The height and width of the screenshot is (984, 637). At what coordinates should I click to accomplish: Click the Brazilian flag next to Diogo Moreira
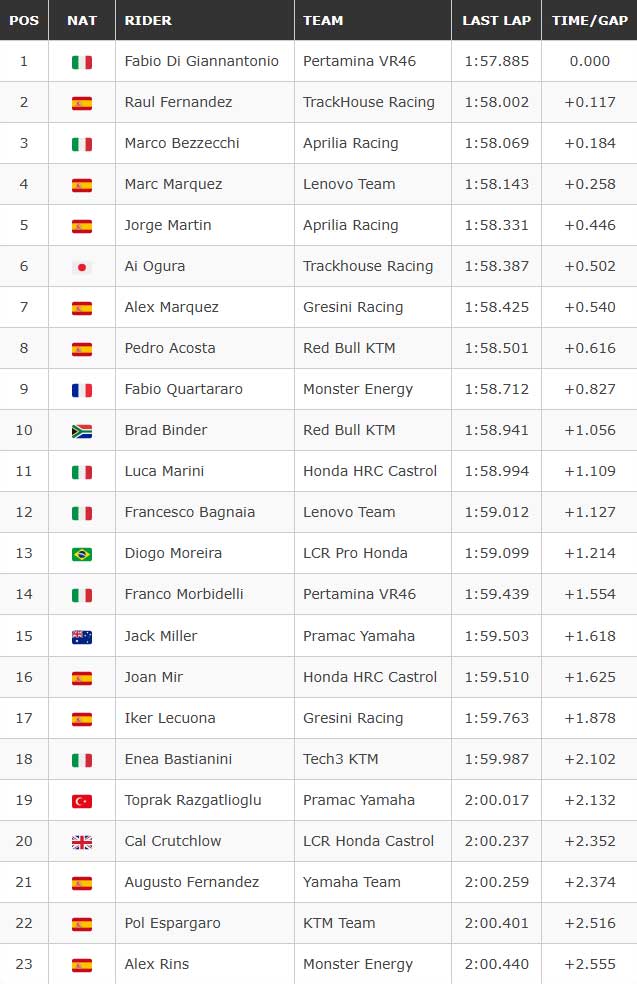pyautogui.click(x=82, y=554)
